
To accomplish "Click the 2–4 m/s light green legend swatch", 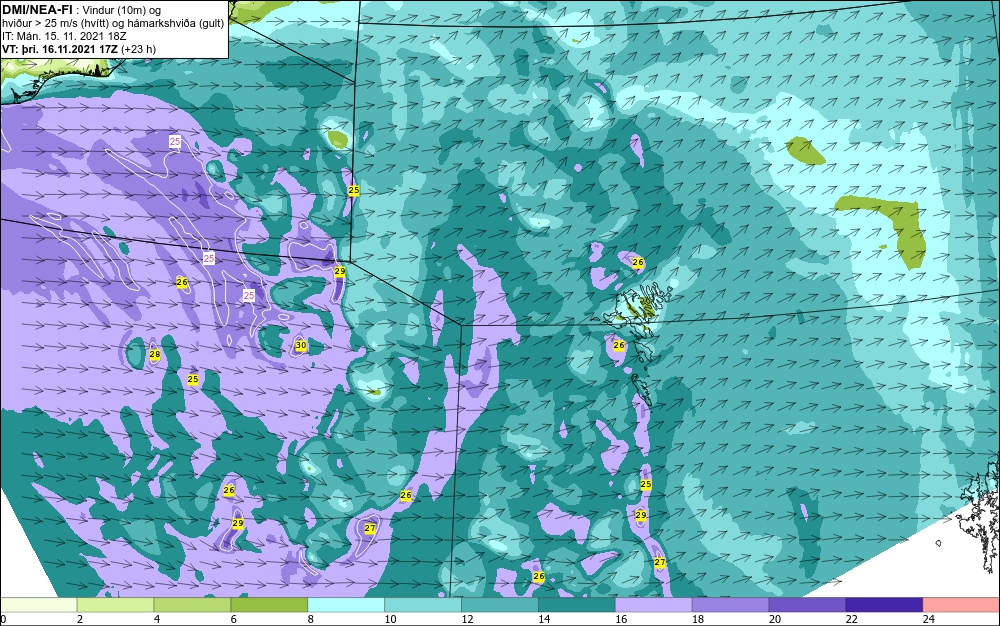I will pos(115,604).
